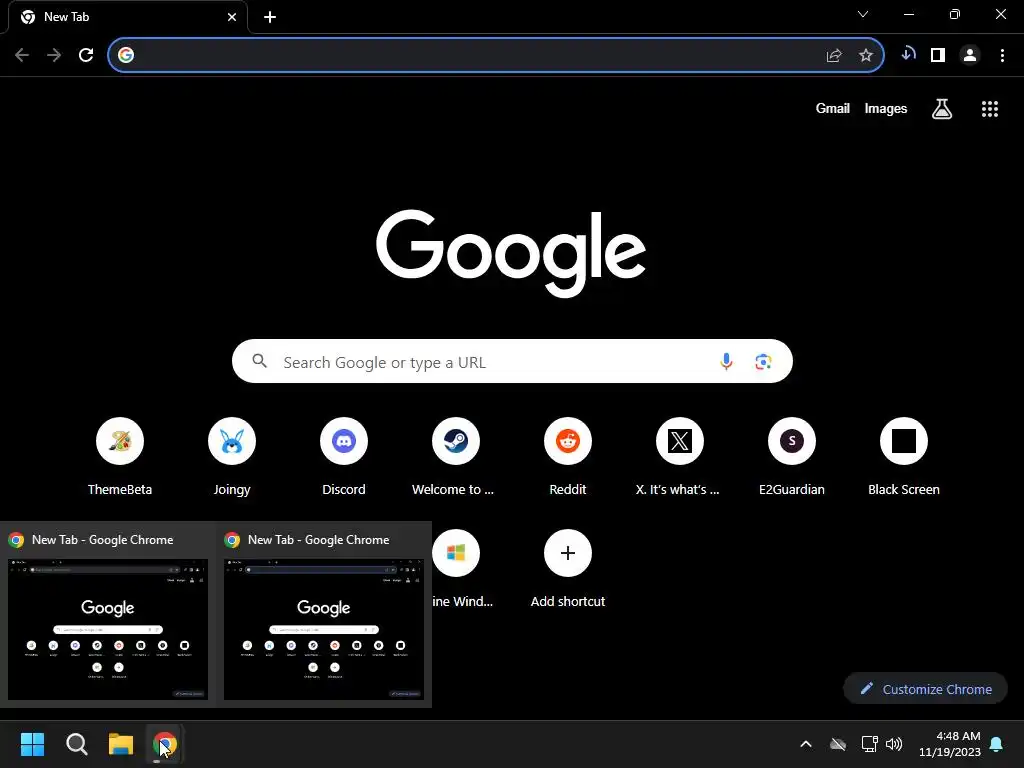Click the forward navigation arrow
Image resolution: width=1024 pixels, height=768 pixels.
(x=54, y=55)
